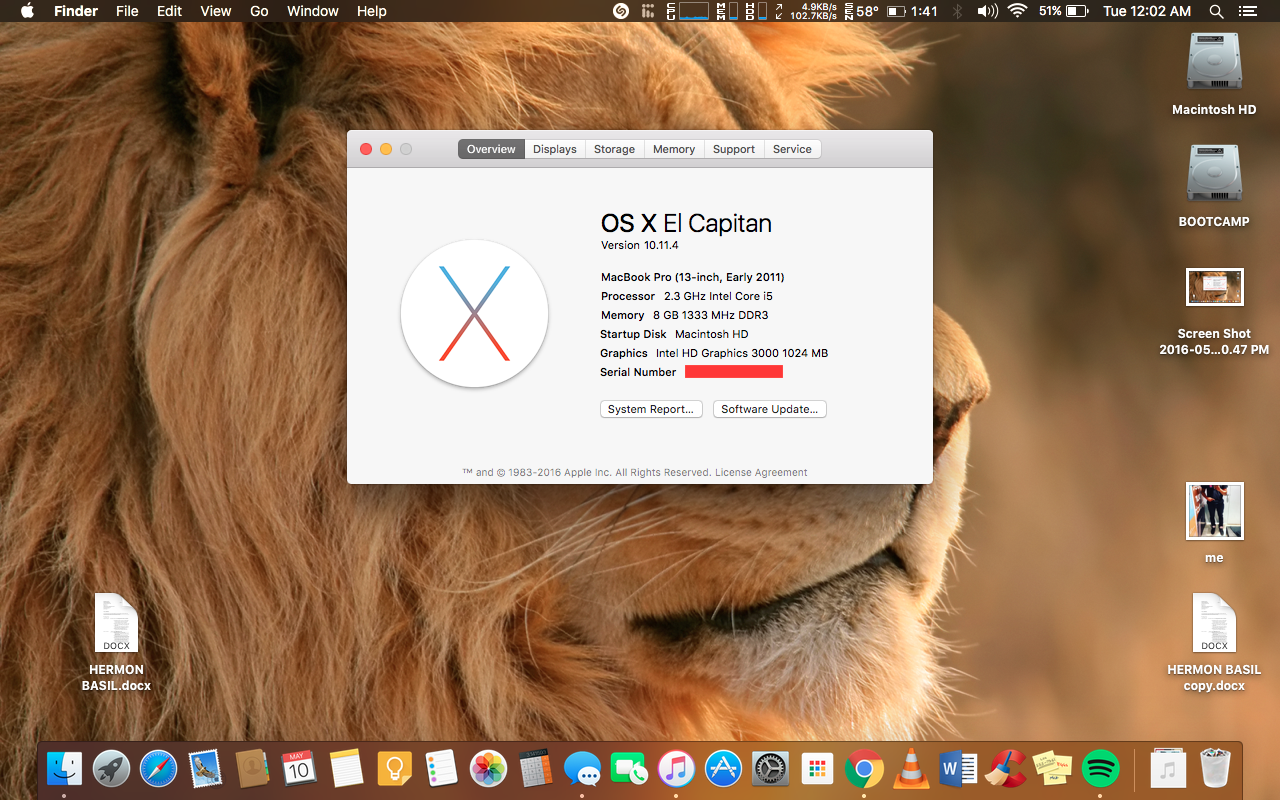Image resolution: width=1280 pixels, height=800 pixels.
Task: Click the System Report button
Action: (651, 409)
